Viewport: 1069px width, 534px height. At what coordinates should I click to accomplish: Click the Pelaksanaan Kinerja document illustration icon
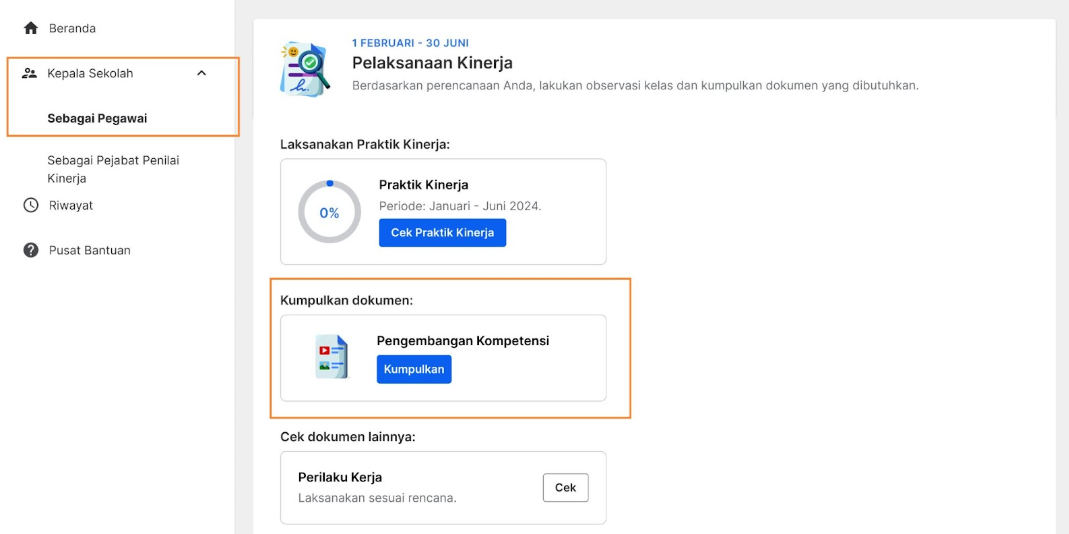click(x=305, y=68)
